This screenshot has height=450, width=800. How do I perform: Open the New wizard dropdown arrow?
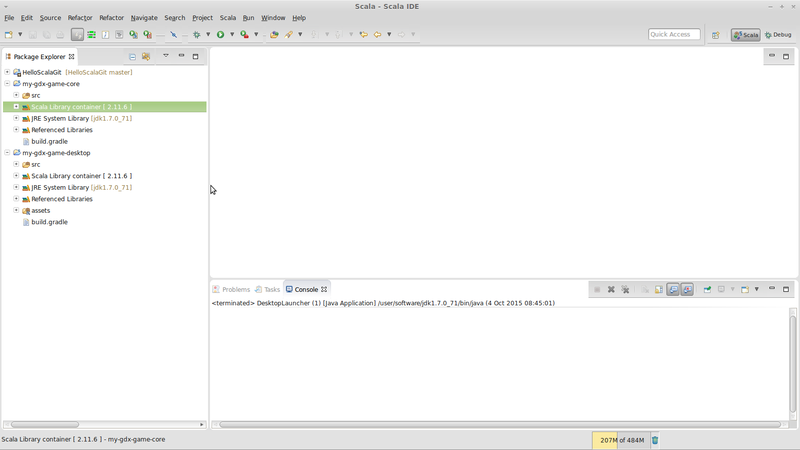point(20,35)
